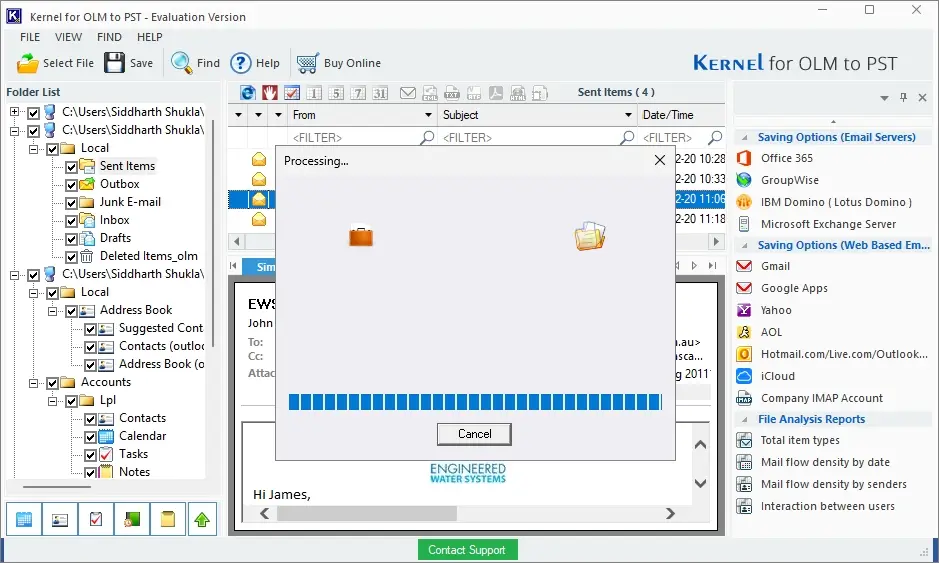Open the From column dropdown arrow
The width and height of the screenshot is (939, 563).
(428, 115)
